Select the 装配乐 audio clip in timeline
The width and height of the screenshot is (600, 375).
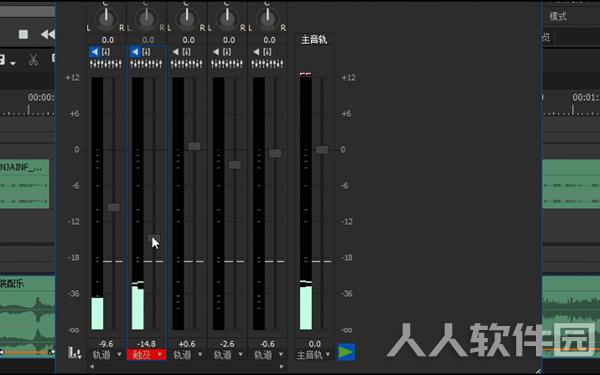click(x=27, y=316)
